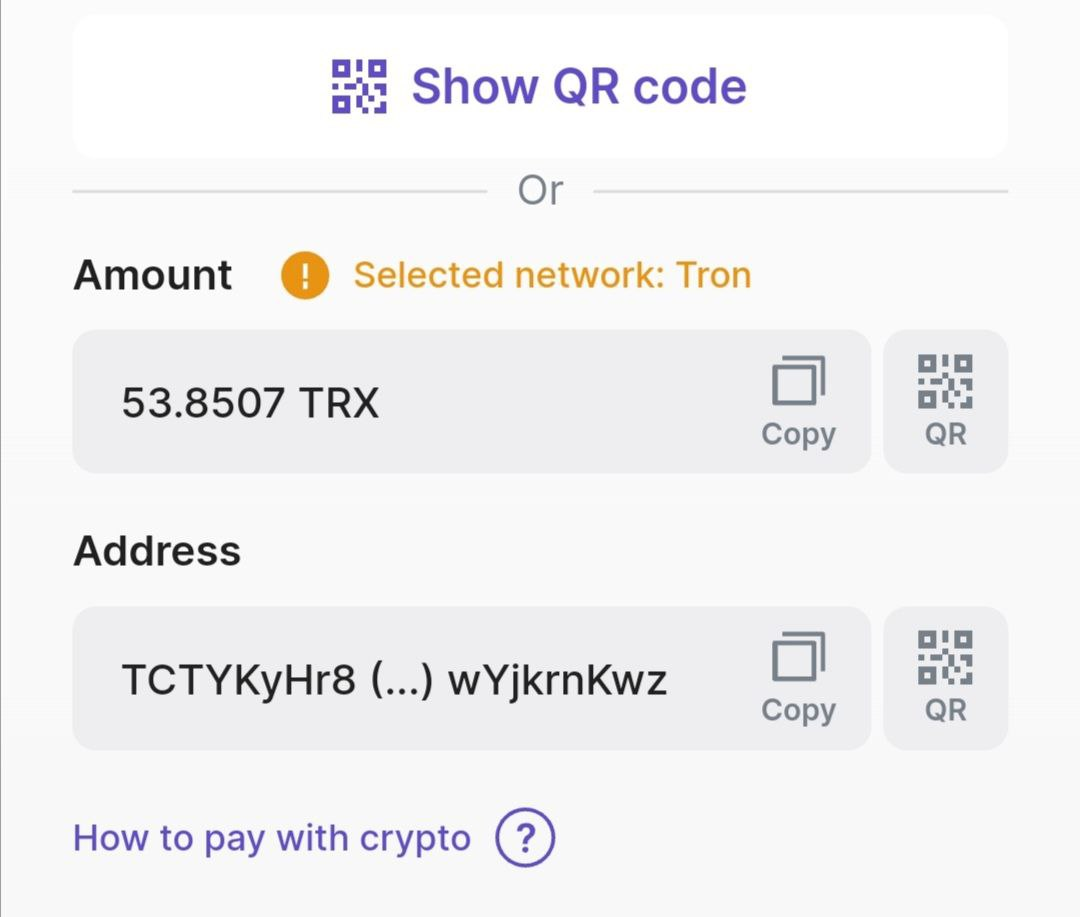
Task: Select the 53.8507 TRX amount text
Action: tap(250, 403)
